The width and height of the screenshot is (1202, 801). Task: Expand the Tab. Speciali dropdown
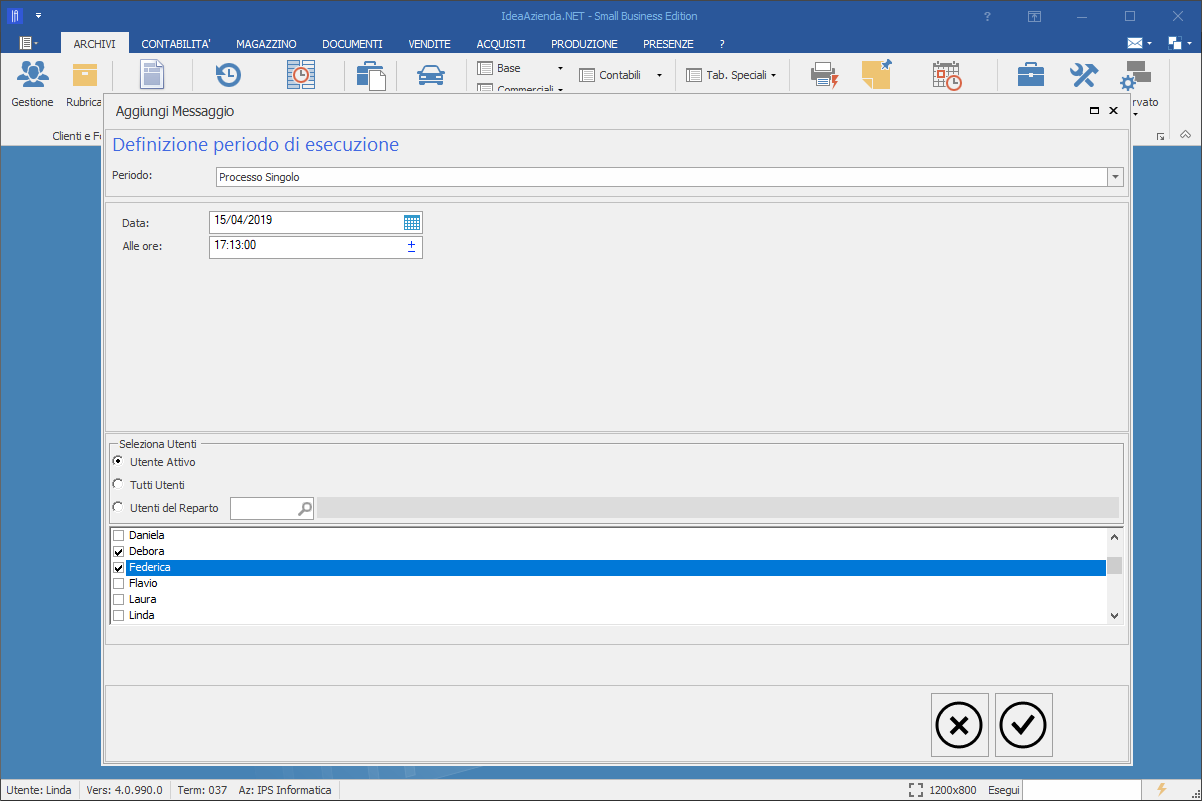(x=773, y=75)
